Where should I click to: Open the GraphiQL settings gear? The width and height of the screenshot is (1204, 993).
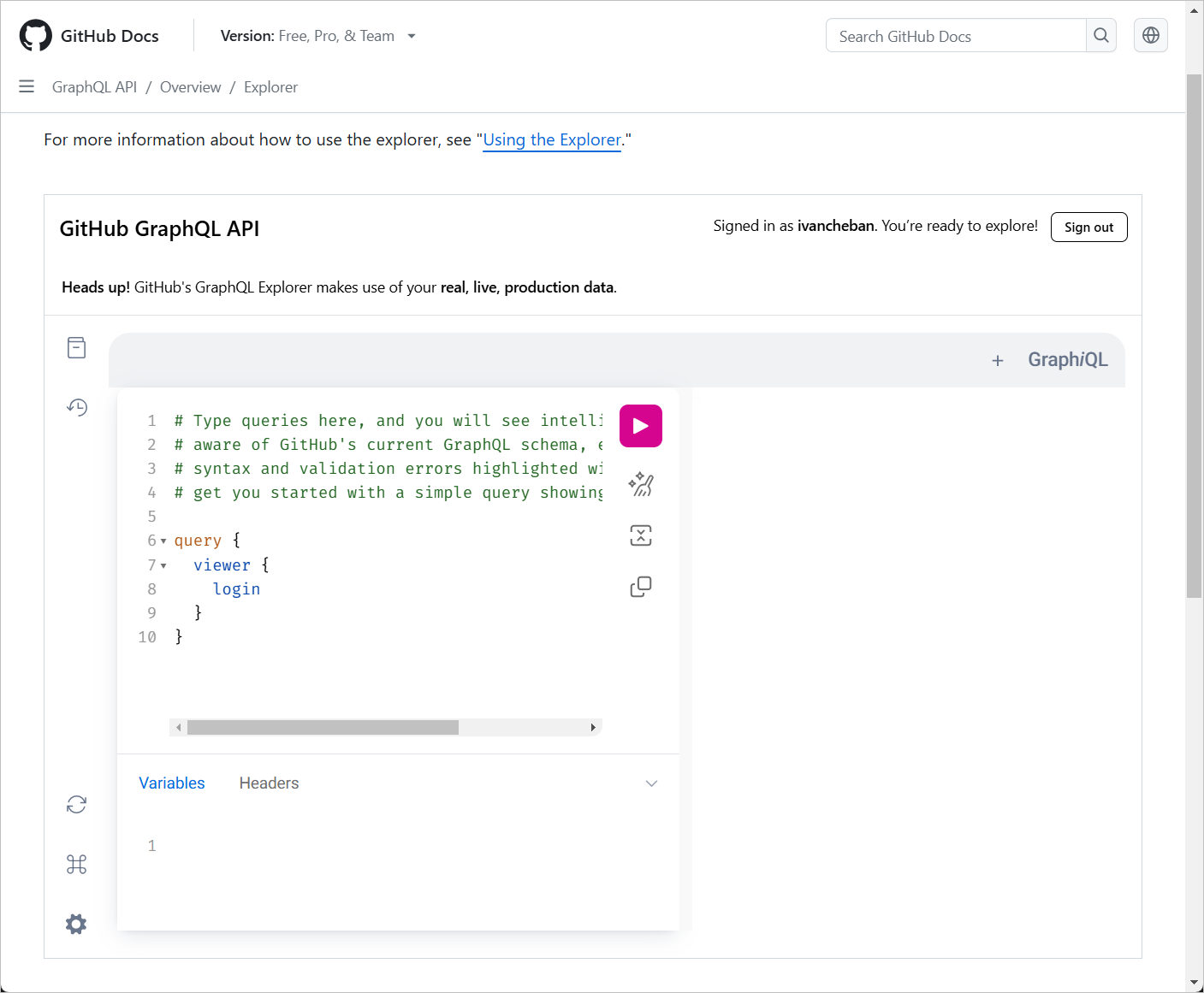tap(76, 924)
